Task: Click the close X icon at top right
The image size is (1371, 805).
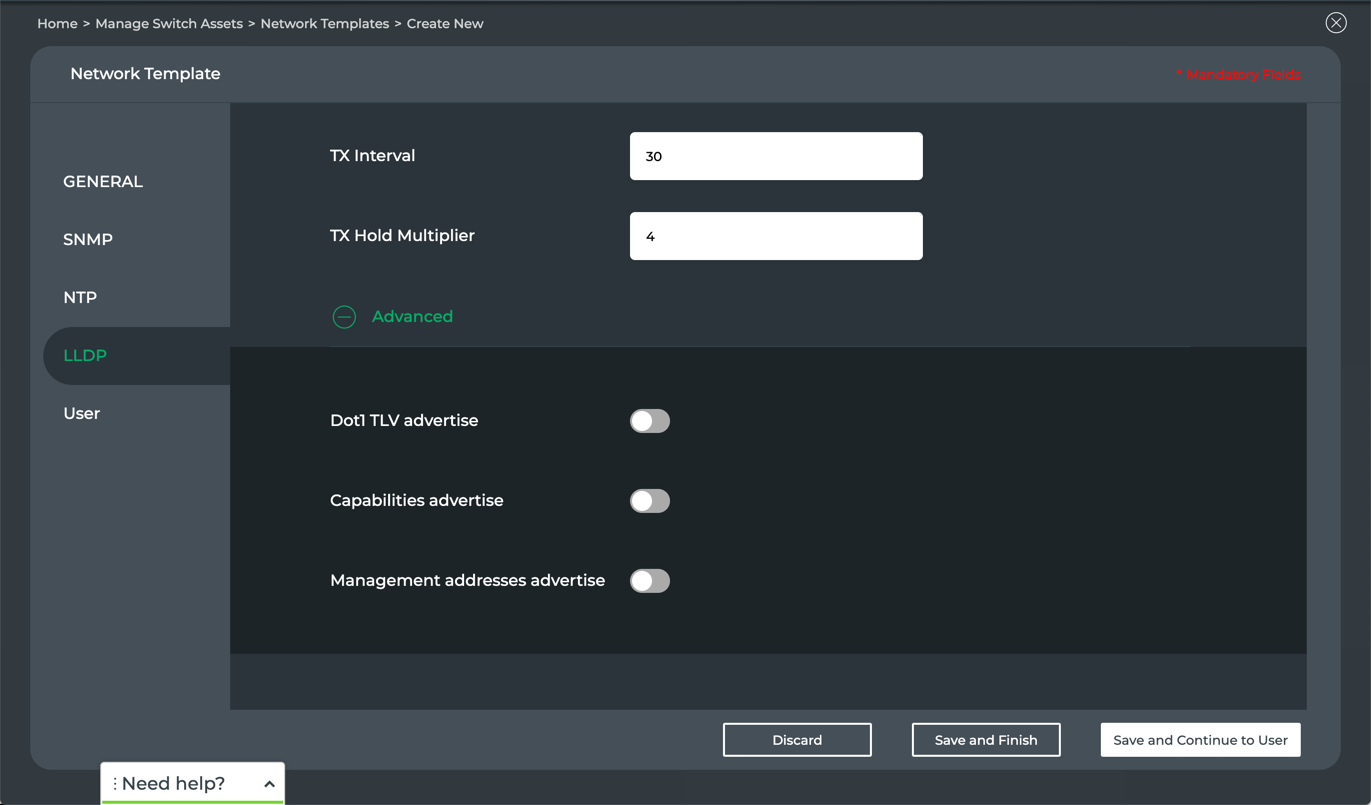Action: [1336, 23]
